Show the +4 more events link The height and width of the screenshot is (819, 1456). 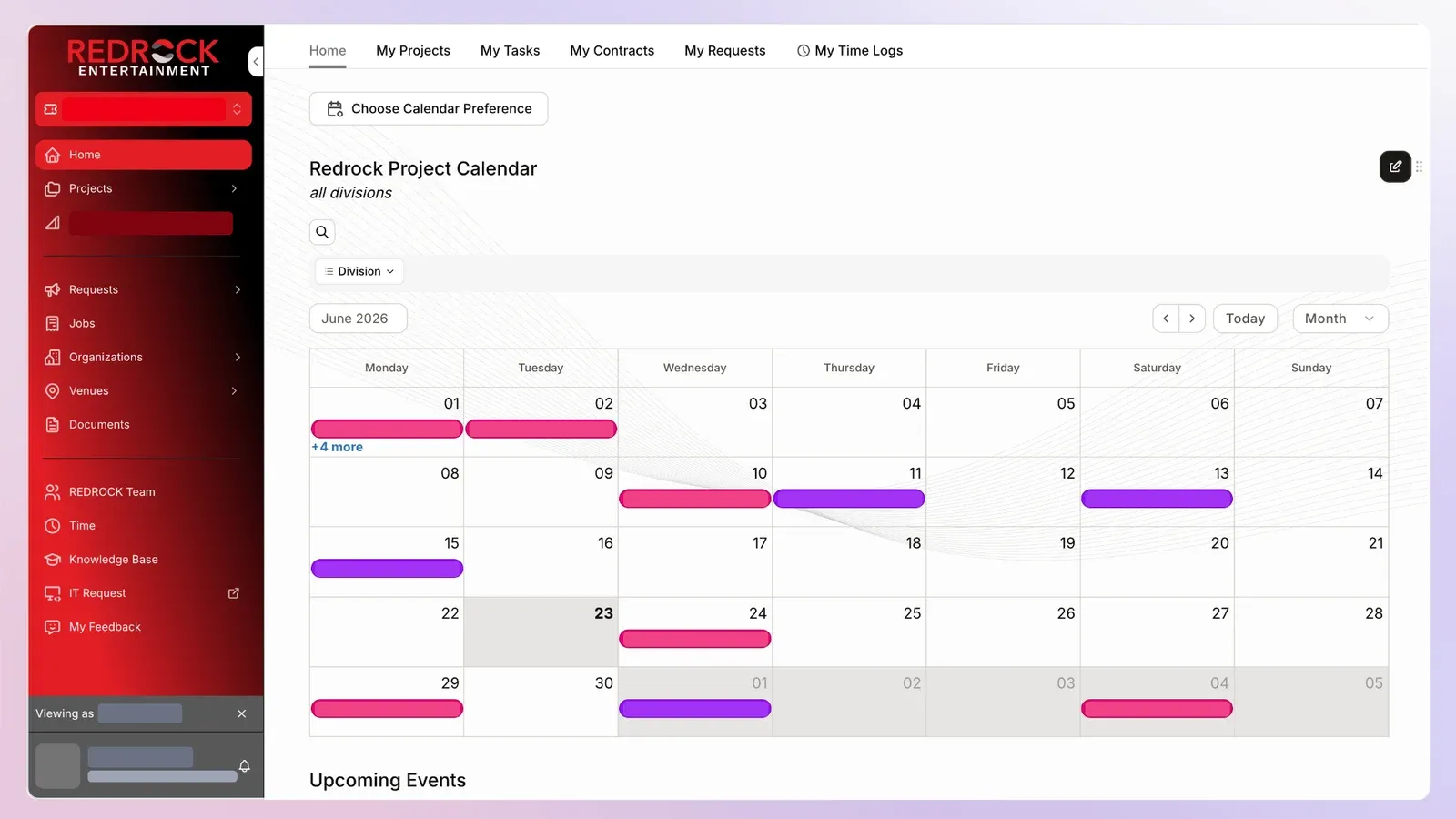337,447
